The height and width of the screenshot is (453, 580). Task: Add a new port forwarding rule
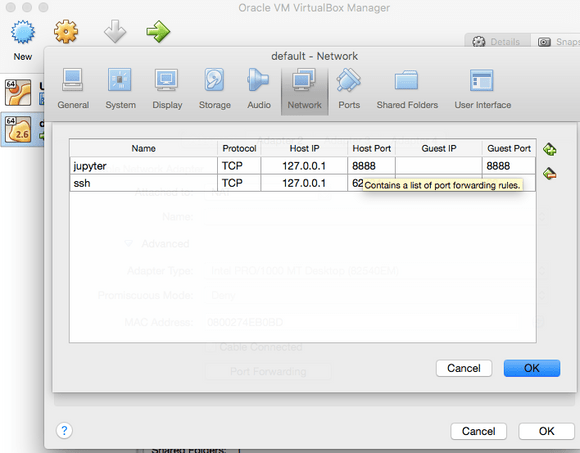click(x=550, y=150)
